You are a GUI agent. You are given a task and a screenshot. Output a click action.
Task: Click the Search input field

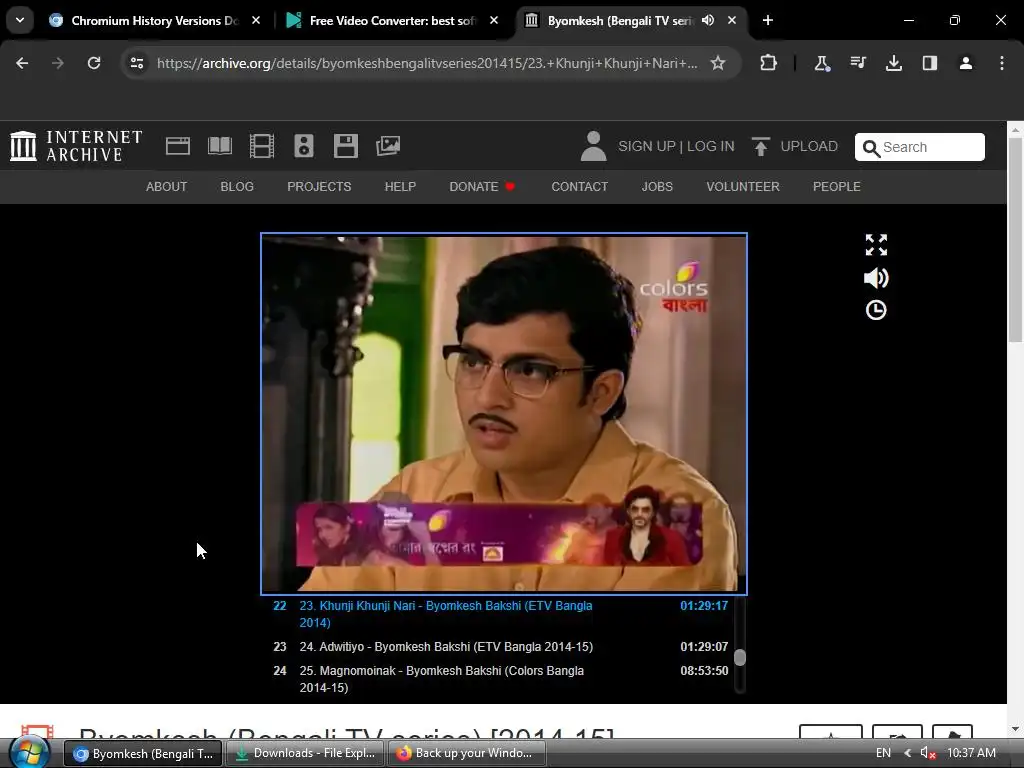click(x=920, y=147)
